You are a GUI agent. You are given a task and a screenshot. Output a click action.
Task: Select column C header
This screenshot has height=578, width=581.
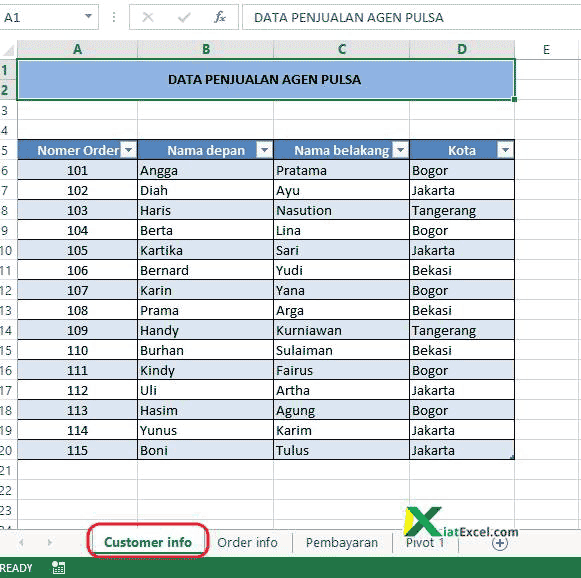click(x=342, y=49)
